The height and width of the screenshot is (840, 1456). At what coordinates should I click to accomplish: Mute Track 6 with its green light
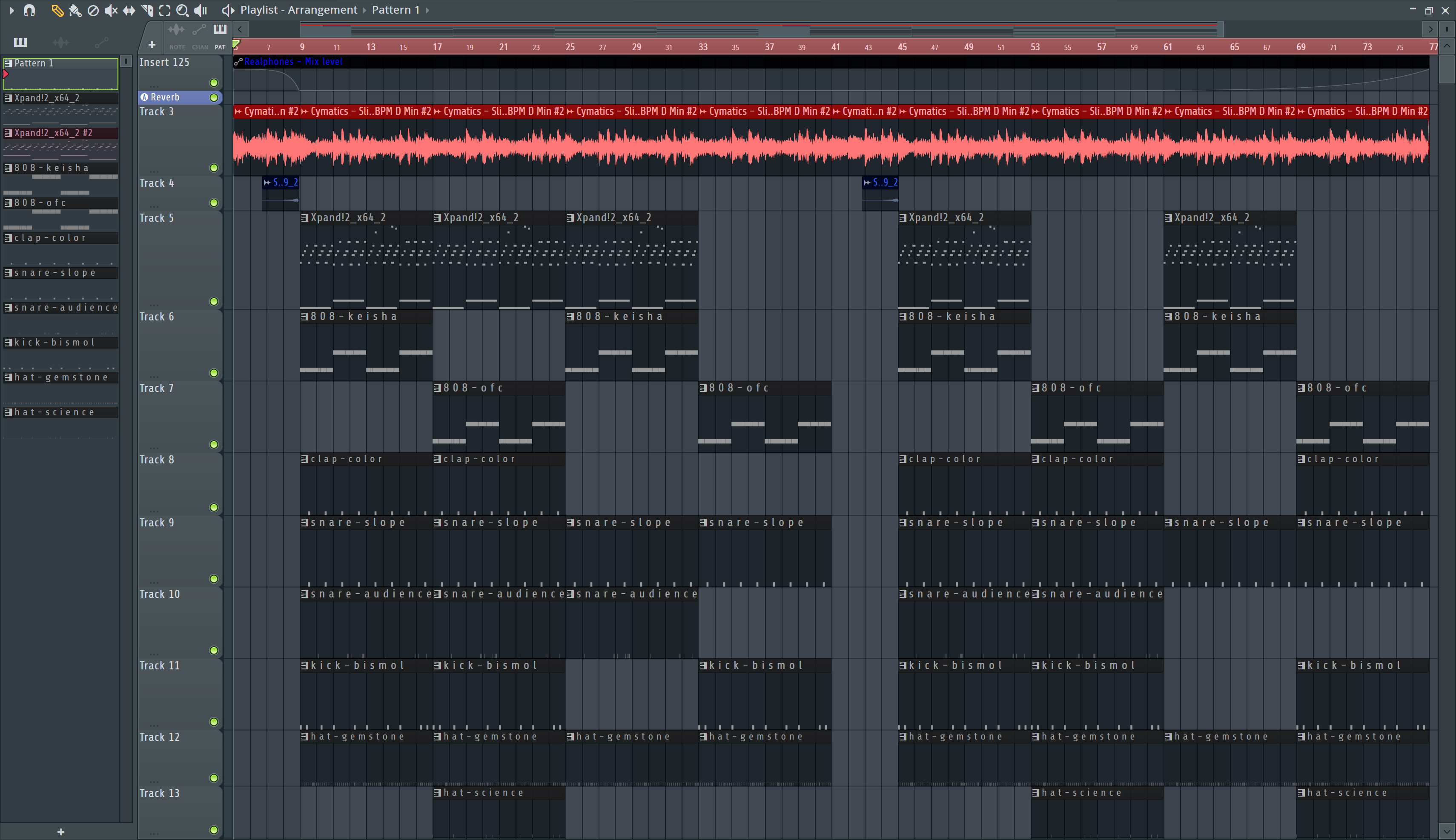coord(214,373)
